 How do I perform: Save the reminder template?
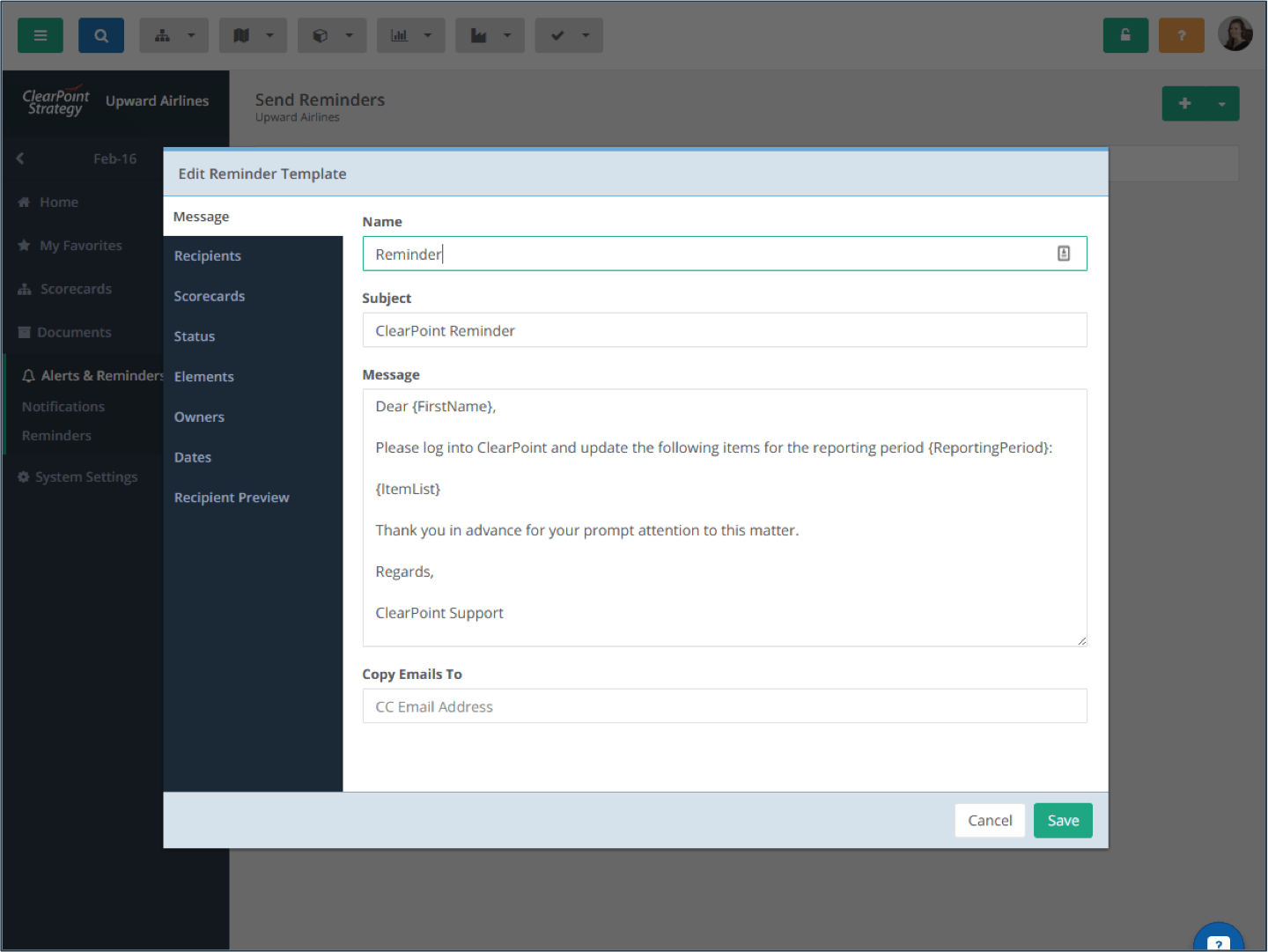coord(1063,820)
